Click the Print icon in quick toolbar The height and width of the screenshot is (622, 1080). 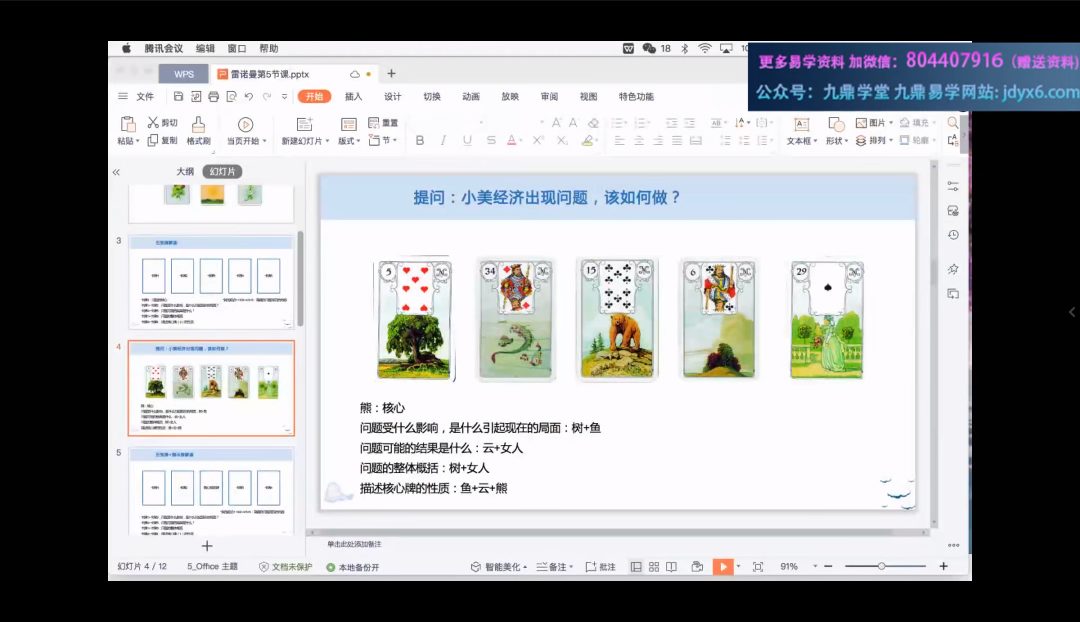tap(213, 97)
